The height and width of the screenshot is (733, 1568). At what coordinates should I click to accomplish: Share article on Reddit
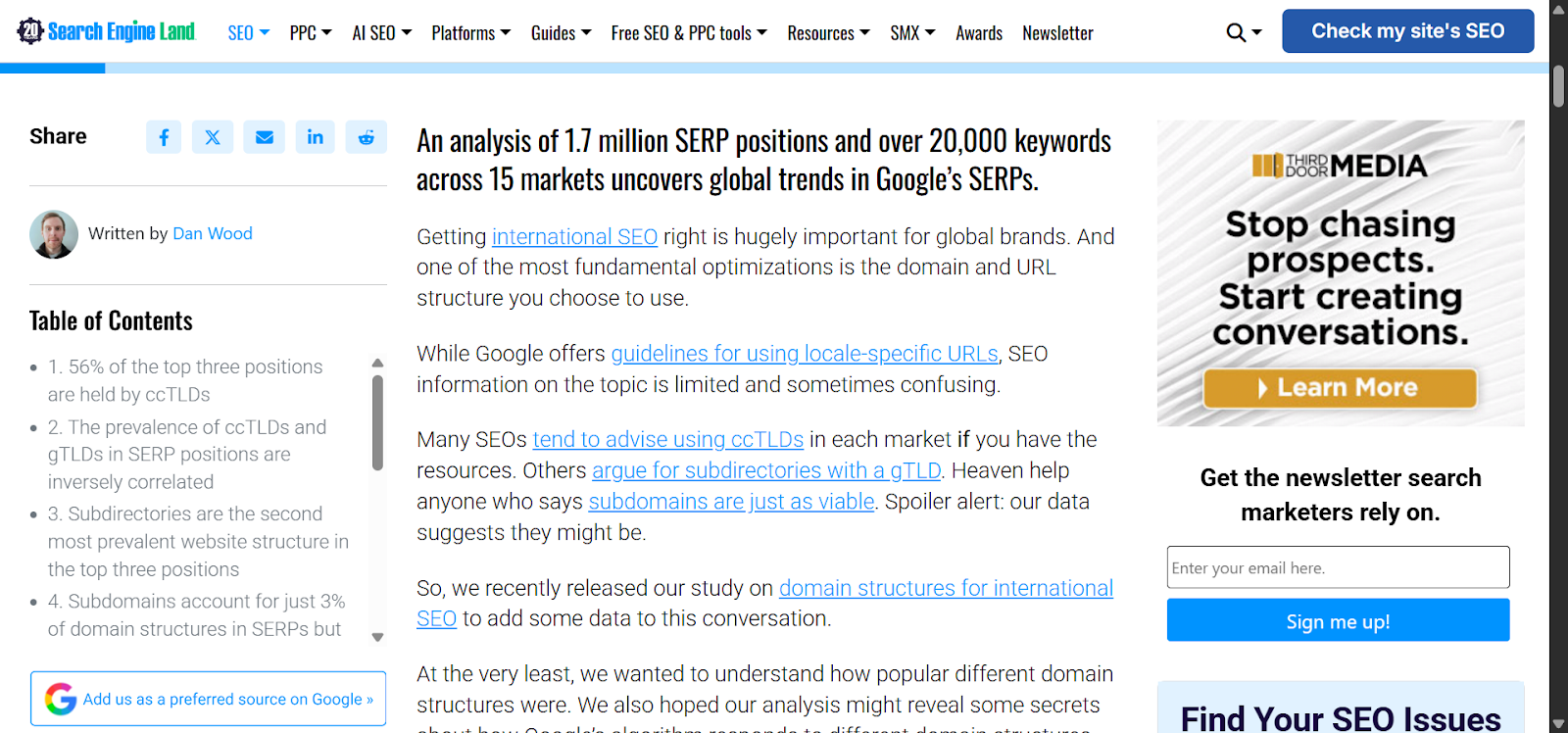(x=366, y=137)
